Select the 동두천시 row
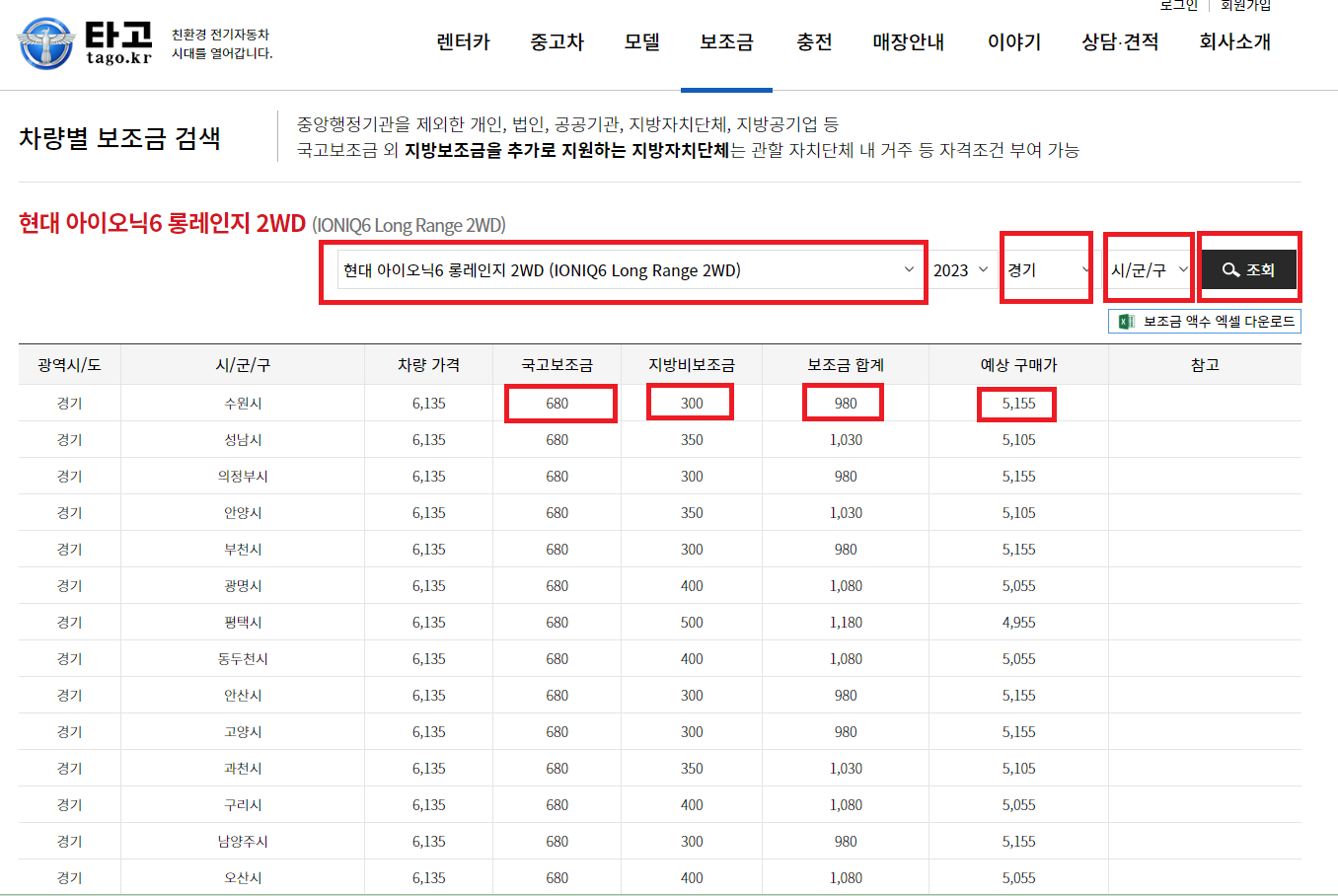Viewport: 1338px width, 896px height. click(660, 659)
